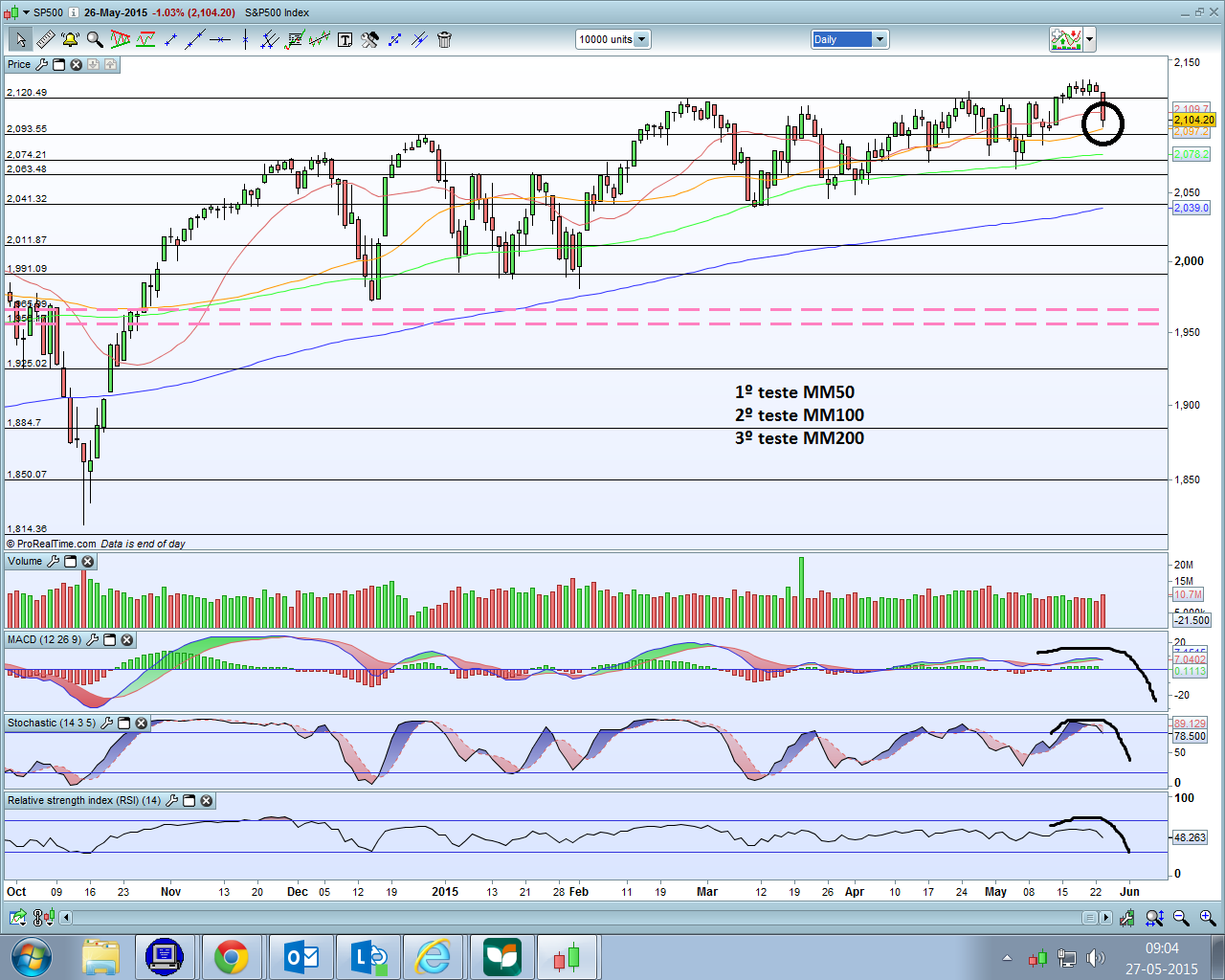Open Internet Explorer from the taskbar
Viewport: 1225px width, 980px height.
434,956
